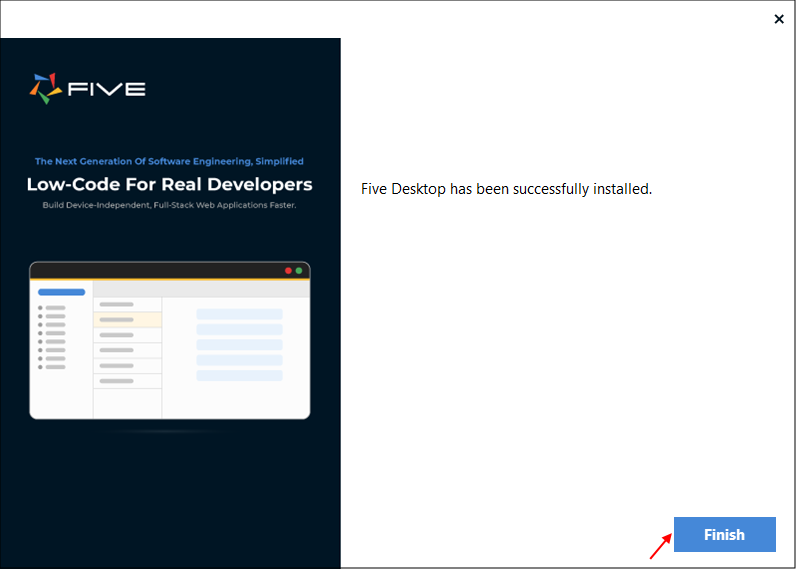Click the Five logo

click(87, 89)
